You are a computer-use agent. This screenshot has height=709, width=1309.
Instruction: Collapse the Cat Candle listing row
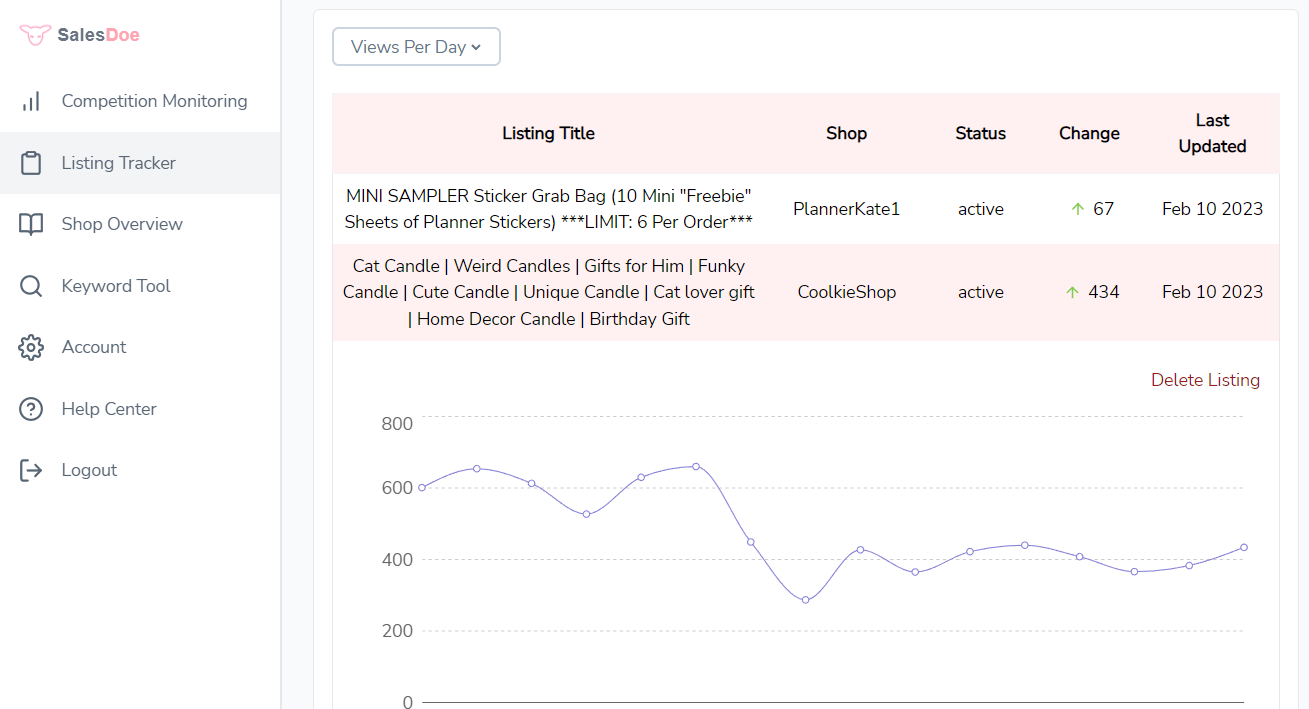click(548, 292)
